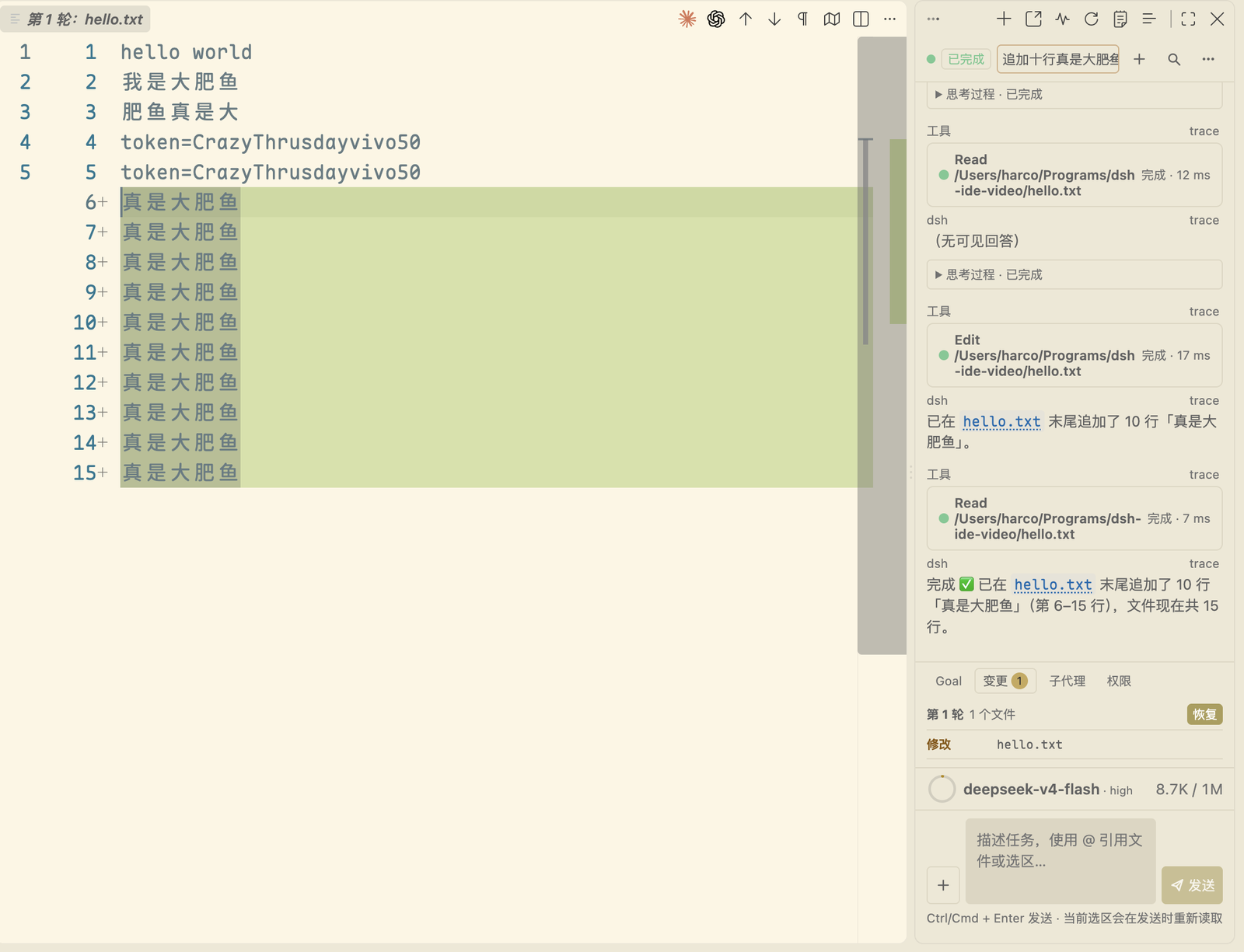Click the 发送 send button
The image size is (1244, 952).
click(1192, 885)
